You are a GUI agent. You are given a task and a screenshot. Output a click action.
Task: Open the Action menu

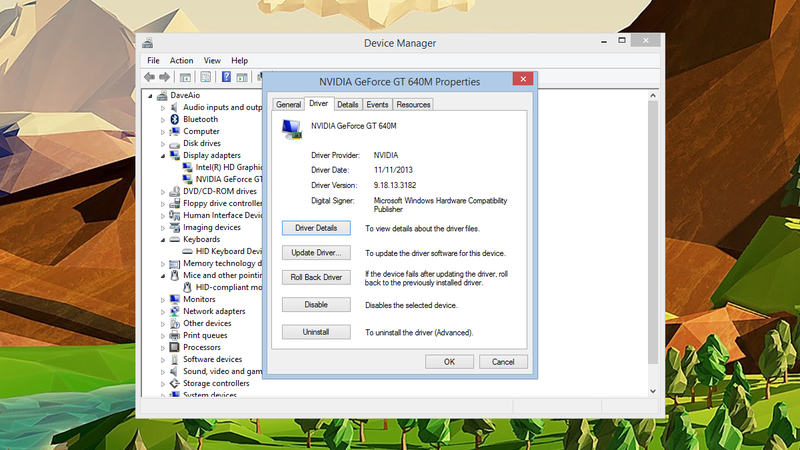point(182,61)
